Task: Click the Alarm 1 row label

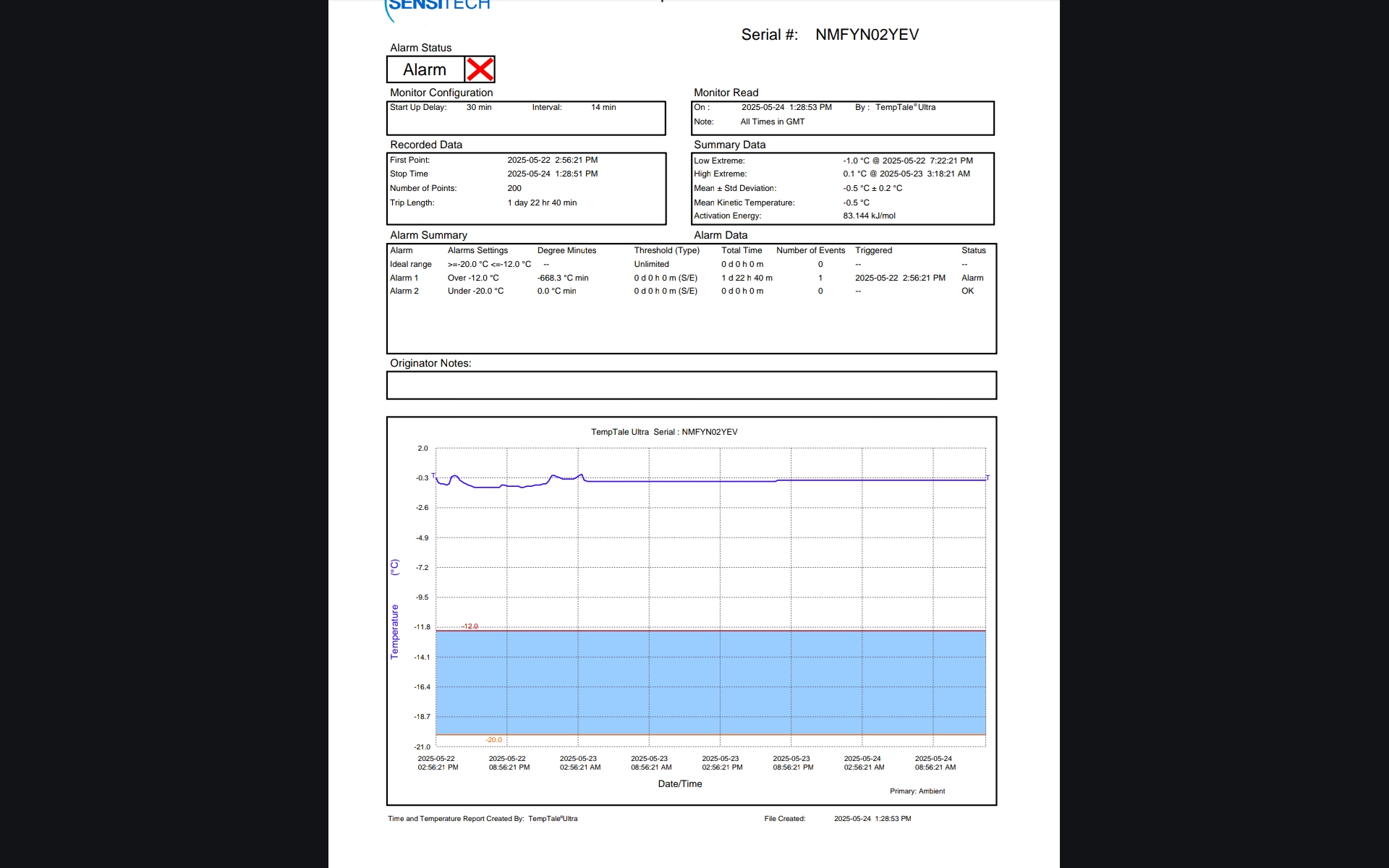Action: coord(404,278)
